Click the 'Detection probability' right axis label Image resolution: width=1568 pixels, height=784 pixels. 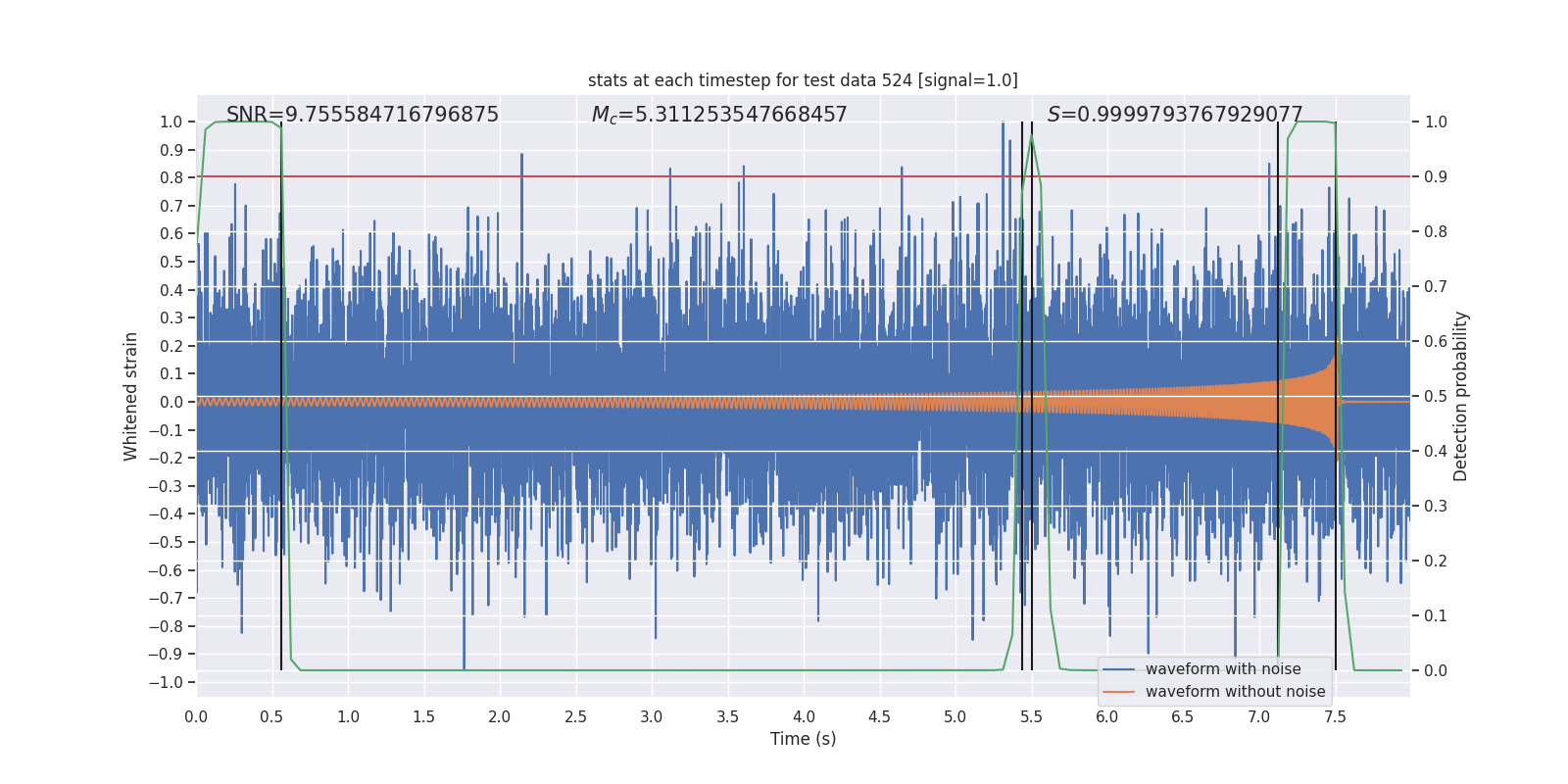click(1460, 396)
